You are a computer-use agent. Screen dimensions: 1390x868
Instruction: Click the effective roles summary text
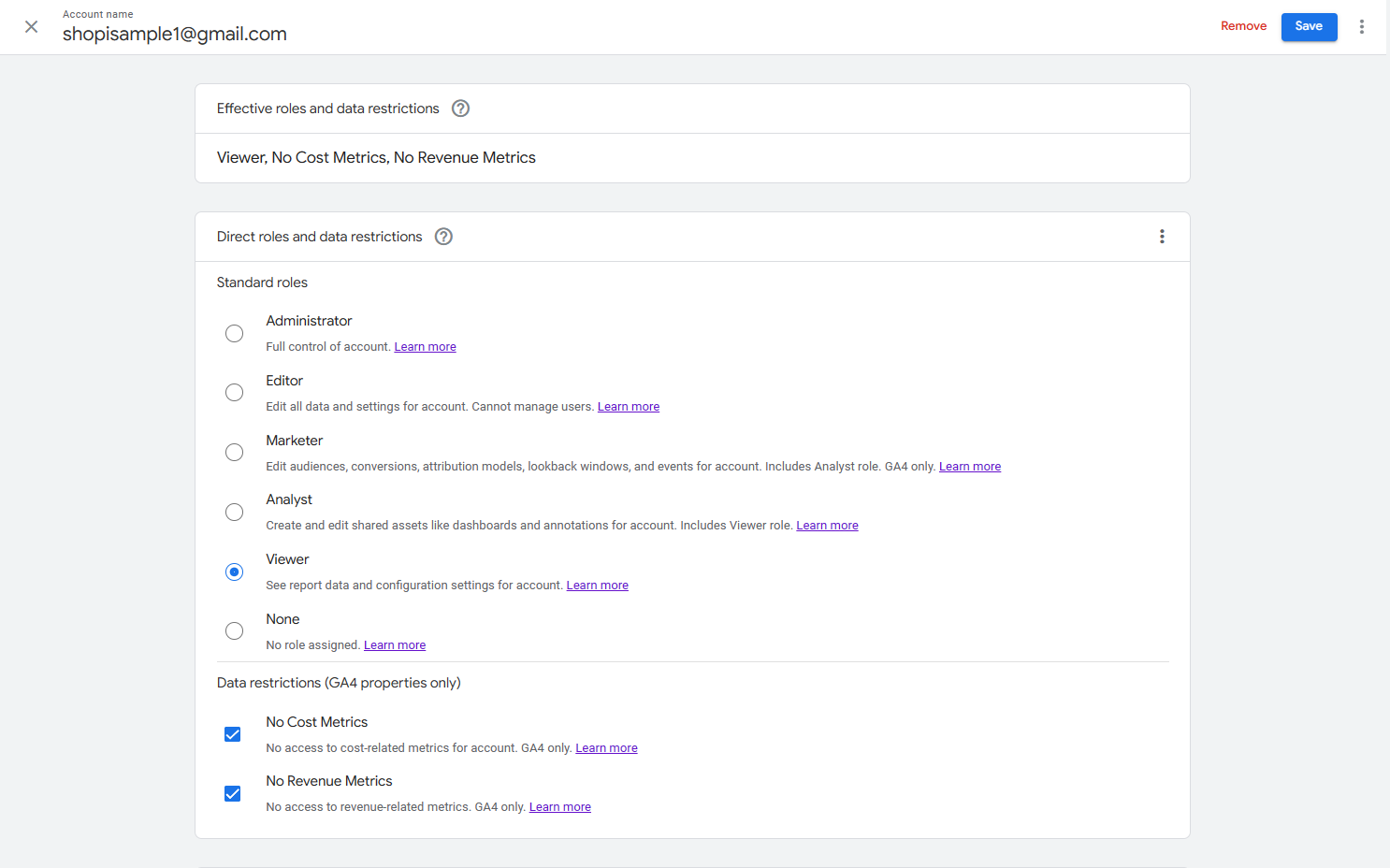click(x=376, y=158)
